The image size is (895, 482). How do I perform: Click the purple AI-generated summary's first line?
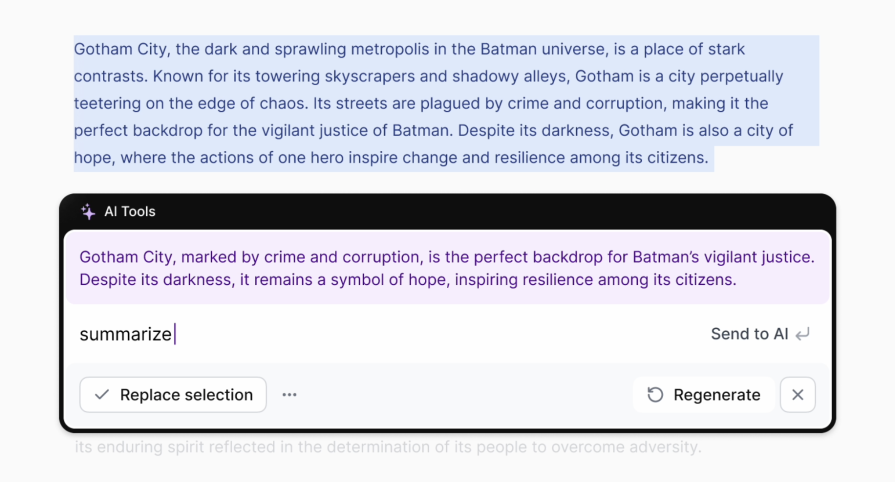446,257
